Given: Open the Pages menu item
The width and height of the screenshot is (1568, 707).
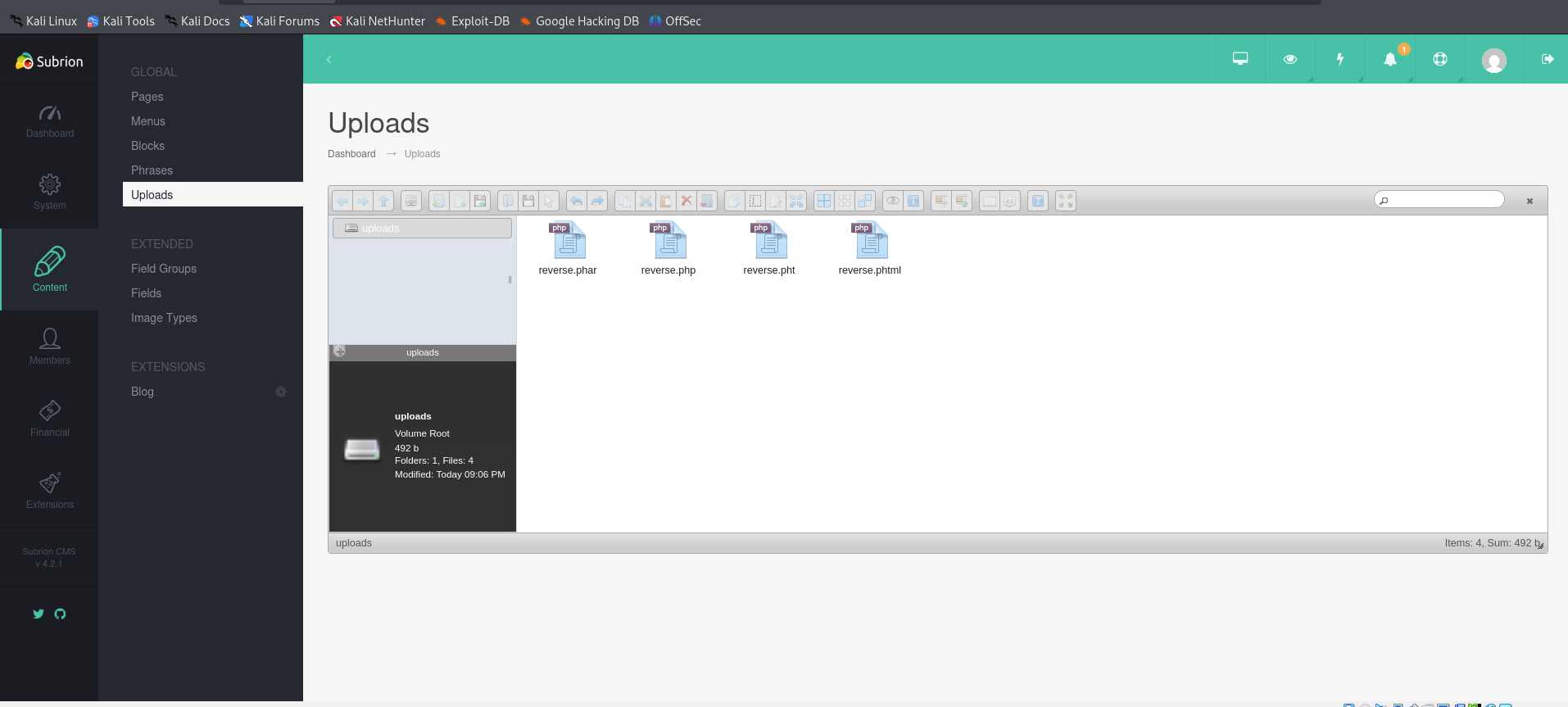Looking at the screenshot, I should coord(147,97).
